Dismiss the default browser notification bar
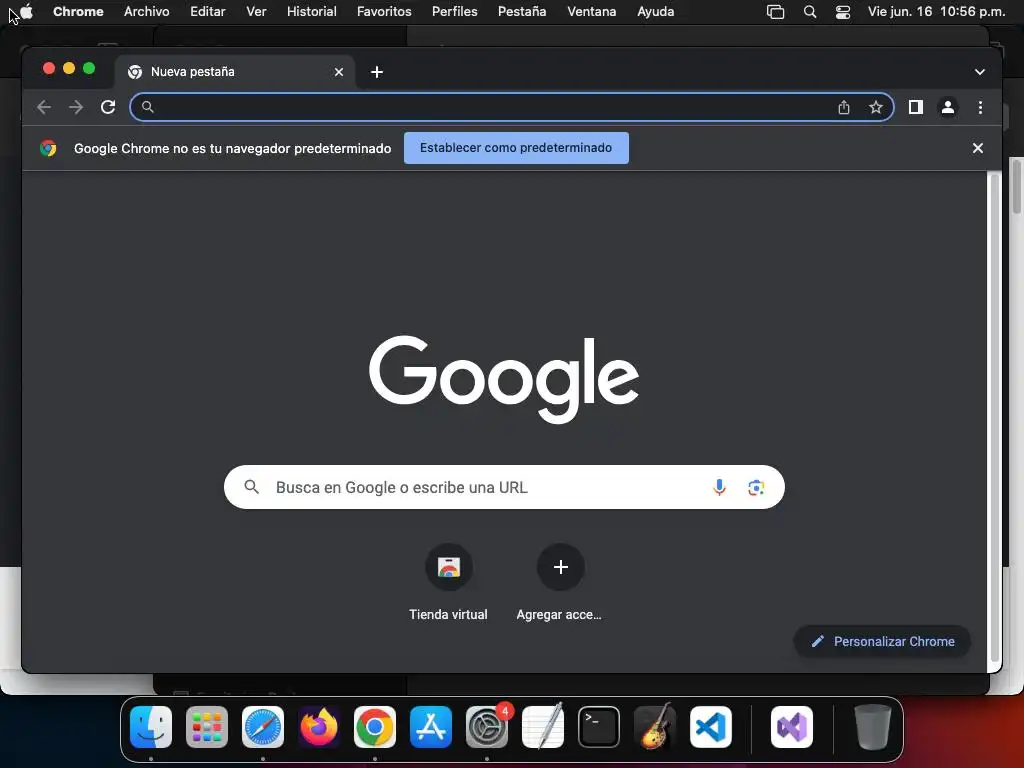Viewport: 1024px width, 768px height. (978, 148)
